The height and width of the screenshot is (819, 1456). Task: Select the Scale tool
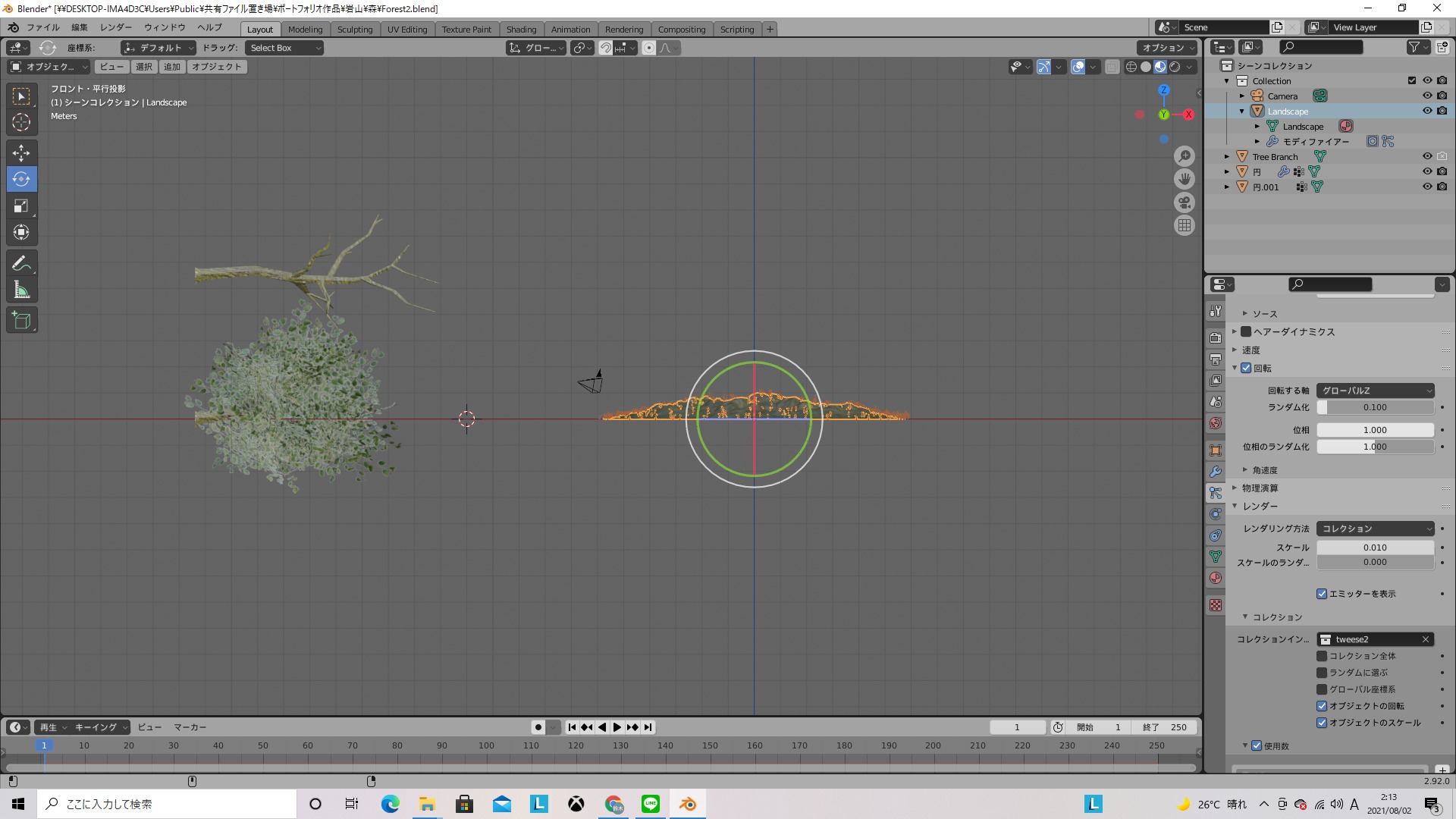click(x=21, y=206)
